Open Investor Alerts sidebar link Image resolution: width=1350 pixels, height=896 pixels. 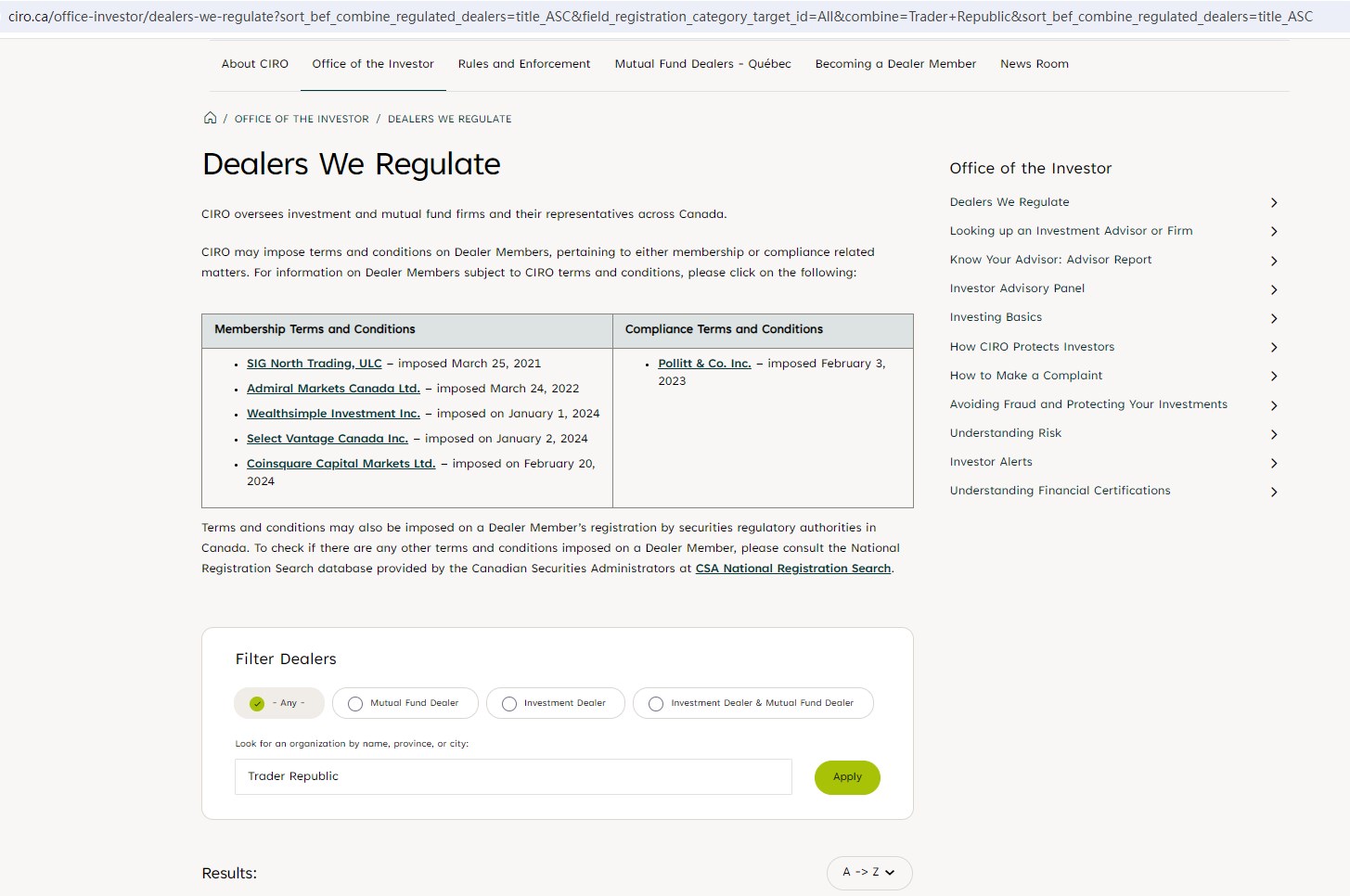tap(991, 462)
